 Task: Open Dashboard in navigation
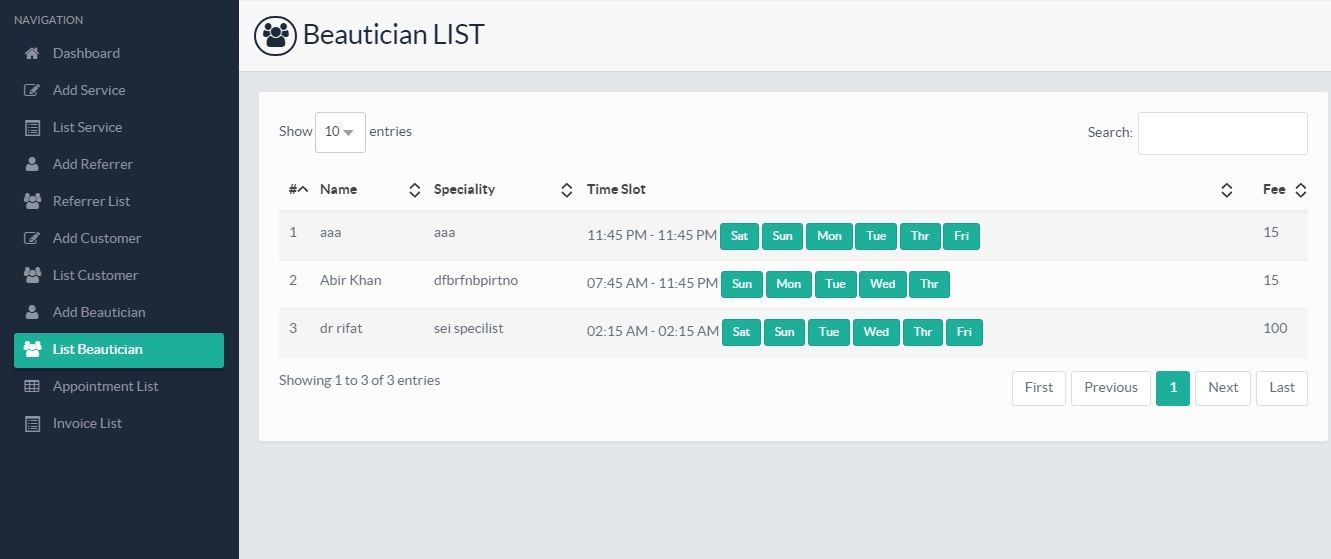[x=86, y=53]
